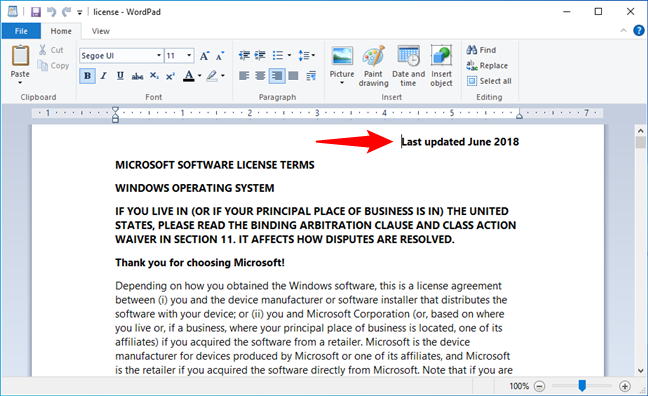
Task: Insert a Paint drawing
Action: pyautogui.click(x=374, y=66)
